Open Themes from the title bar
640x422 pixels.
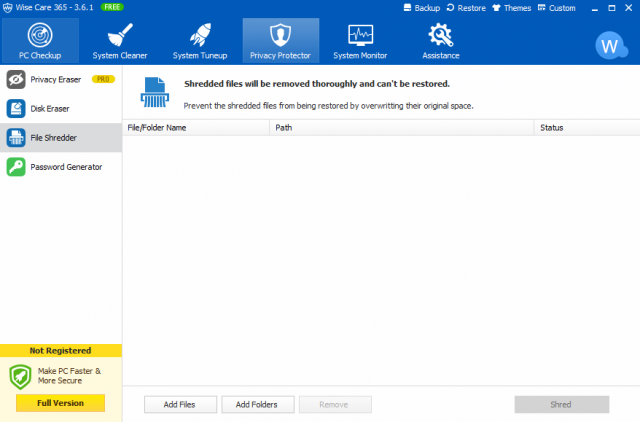click(511, 8)
